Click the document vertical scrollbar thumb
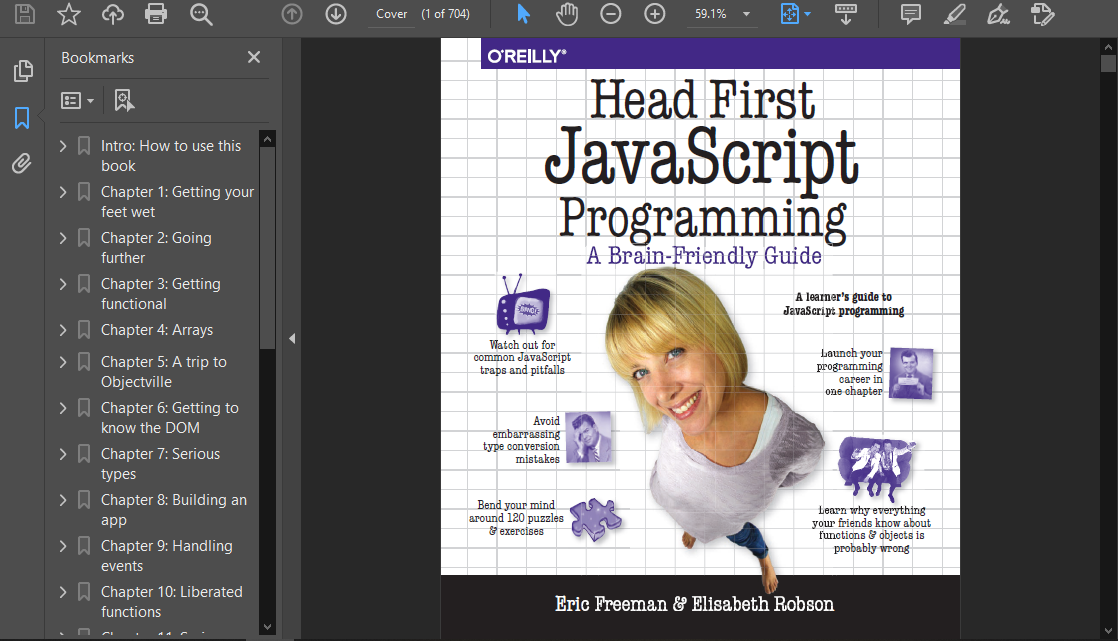The width and height of the screenshot is (1118, 641). click(x=1108, y=64)
